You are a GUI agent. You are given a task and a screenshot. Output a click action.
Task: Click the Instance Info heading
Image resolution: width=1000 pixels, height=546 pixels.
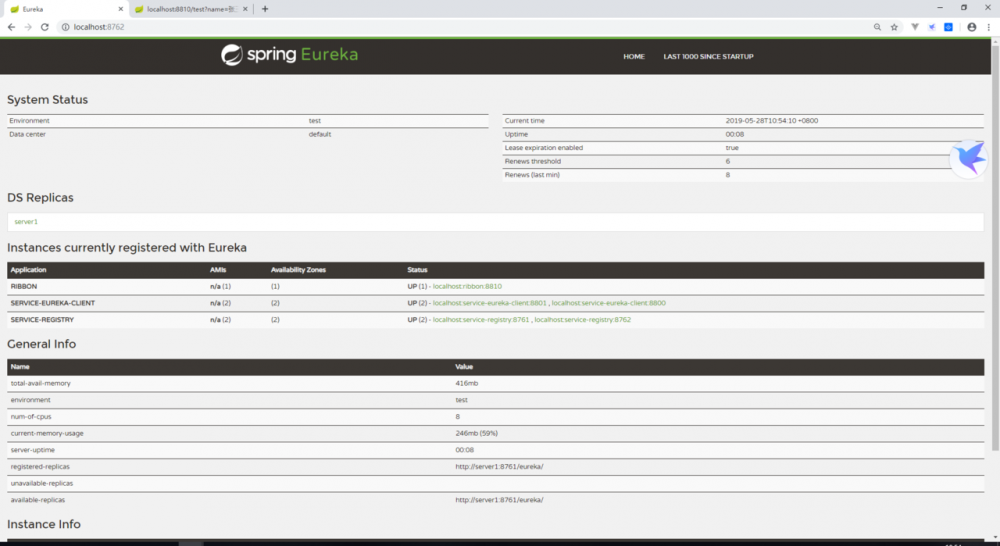pyautogui.click(x=43, y=524)
